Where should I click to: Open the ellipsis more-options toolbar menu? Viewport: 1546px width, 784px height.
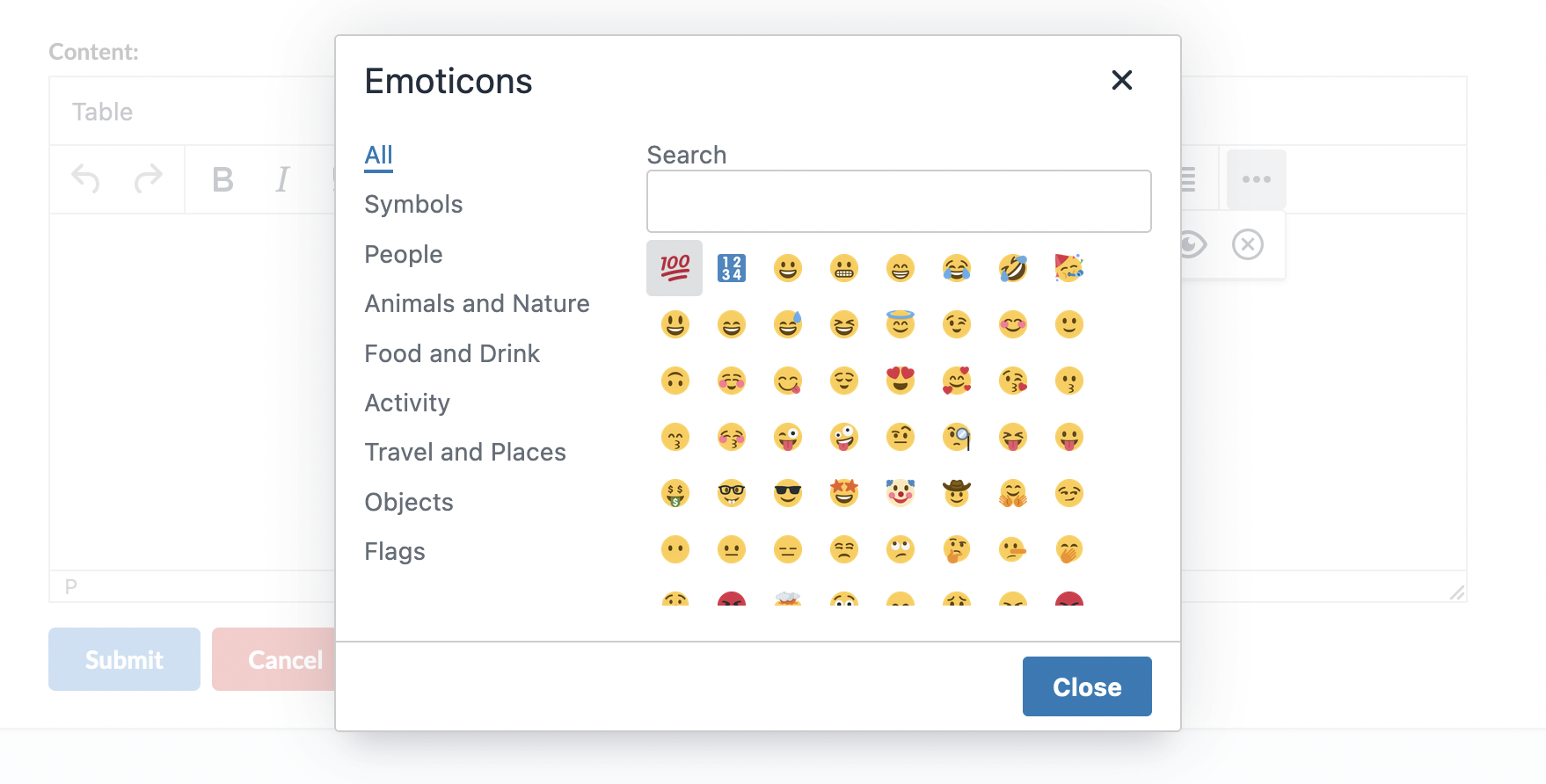click(x=1256, y=178)
